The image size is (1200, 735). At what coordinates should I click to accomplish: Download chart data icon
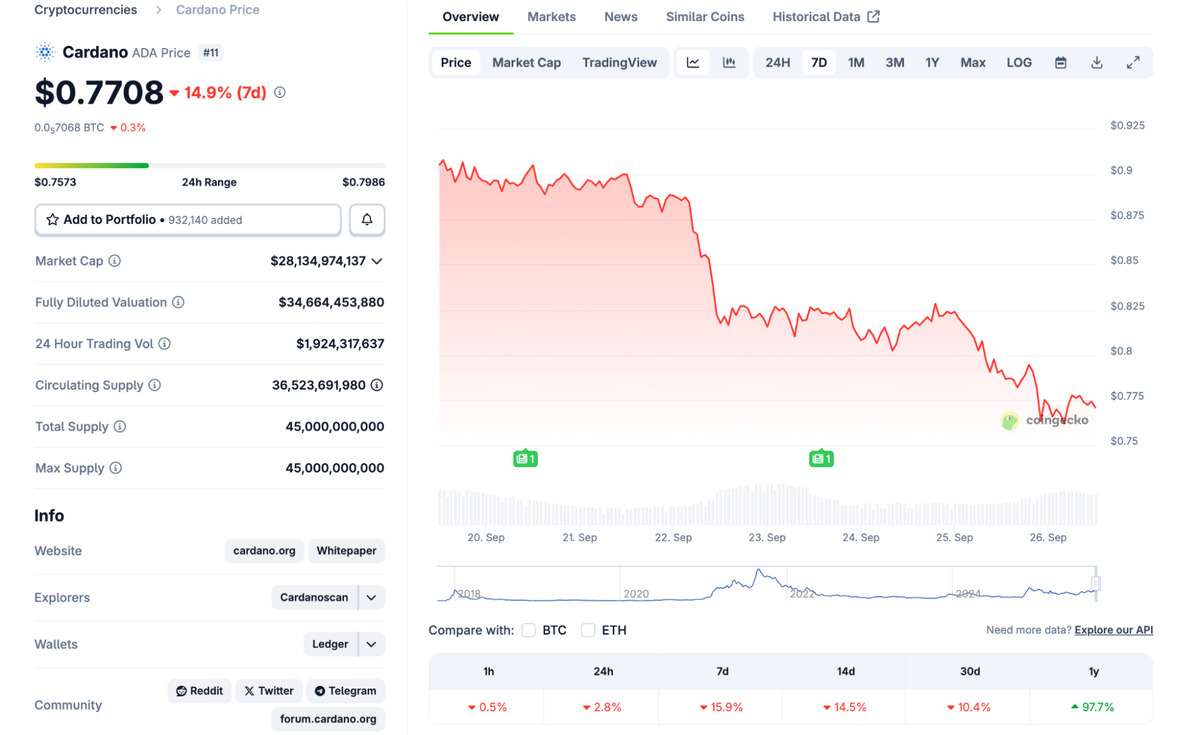pos(1097,62)
